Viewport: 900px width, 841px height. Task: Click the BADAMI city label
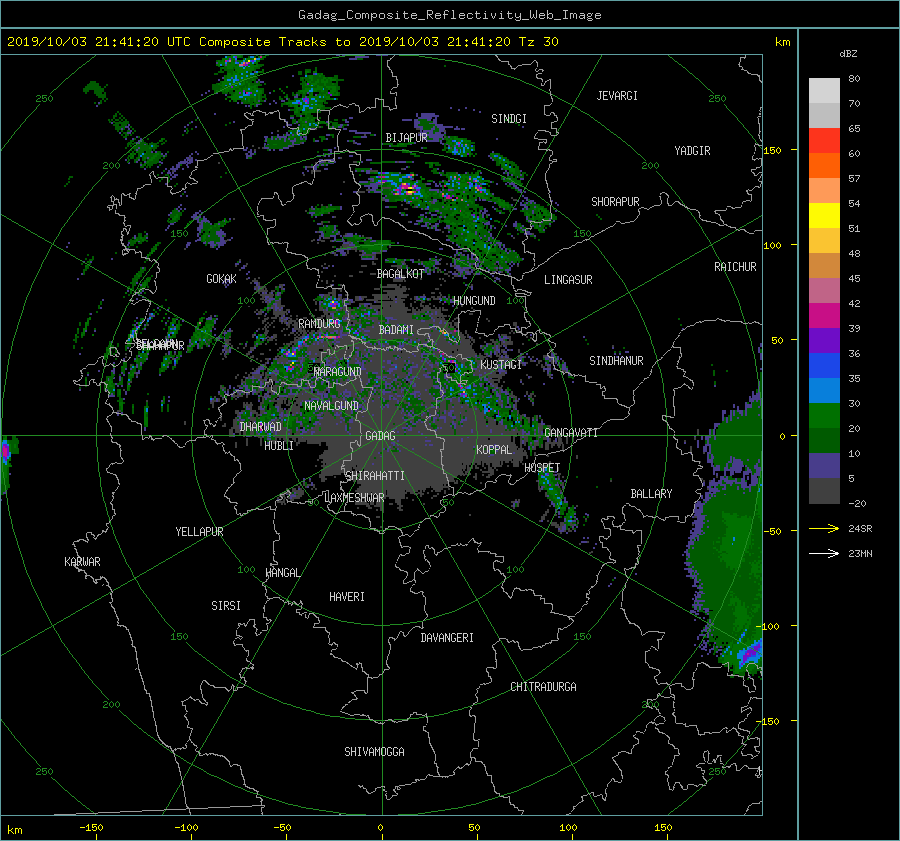click(x=396, y=330)
